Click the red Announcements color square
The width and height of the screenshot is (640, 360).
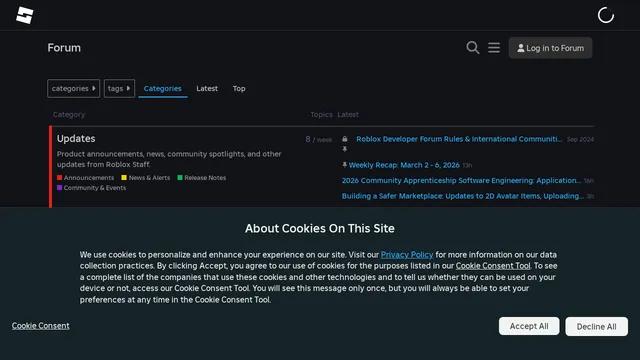point(60,178)
